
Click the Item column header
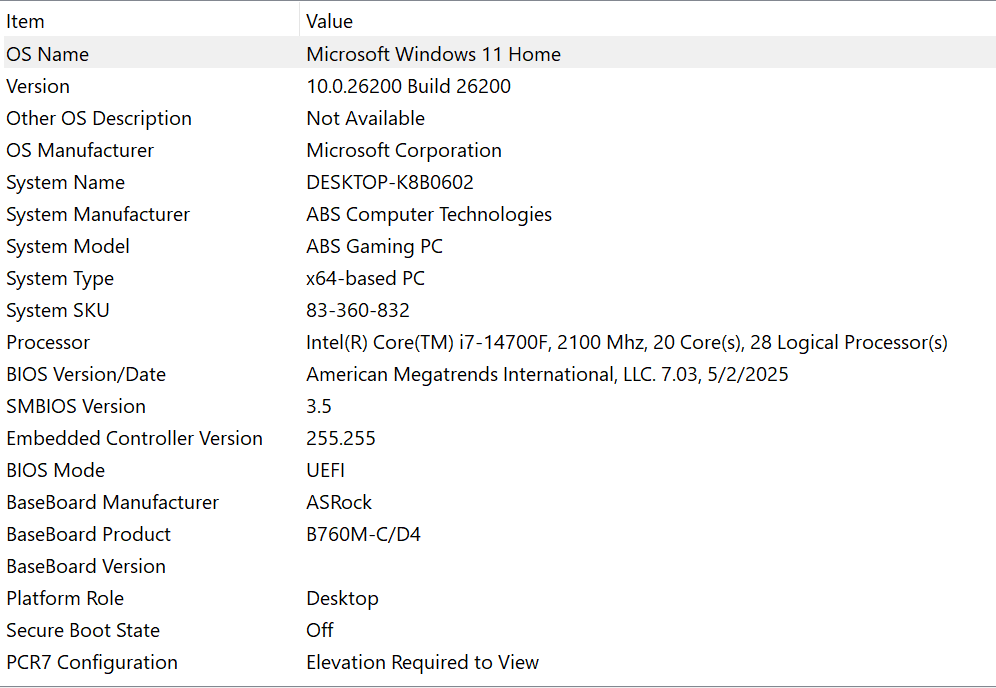tap(26, 21)
